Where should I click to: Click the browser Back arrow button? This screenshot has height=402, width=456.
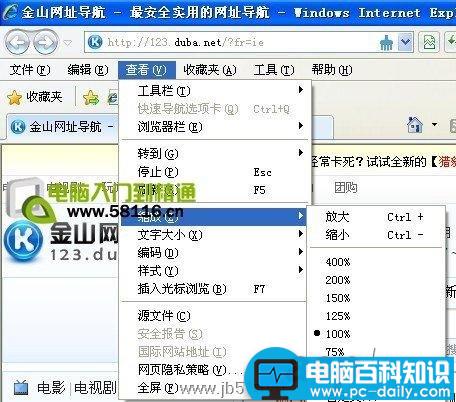18,42
